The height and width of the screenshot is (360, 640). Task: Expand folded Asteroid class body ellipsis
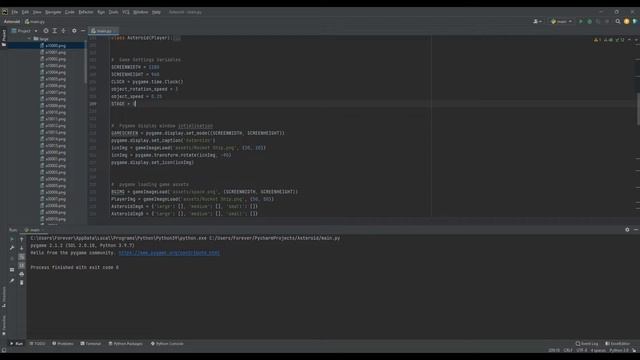[177, 38]
